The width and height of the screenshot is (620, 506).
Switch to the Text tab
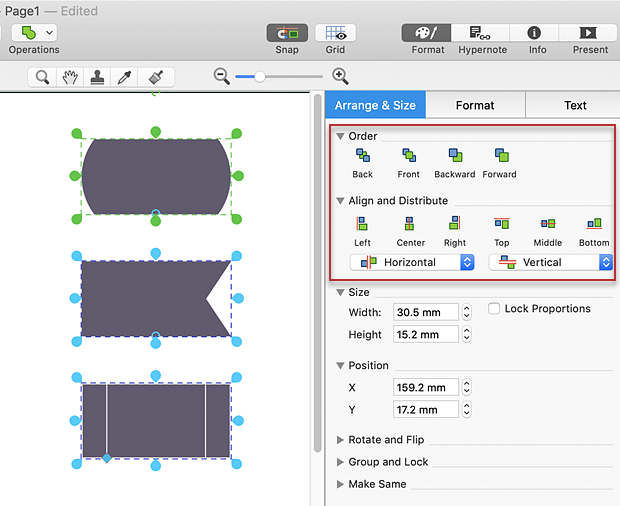coord(575,105)
